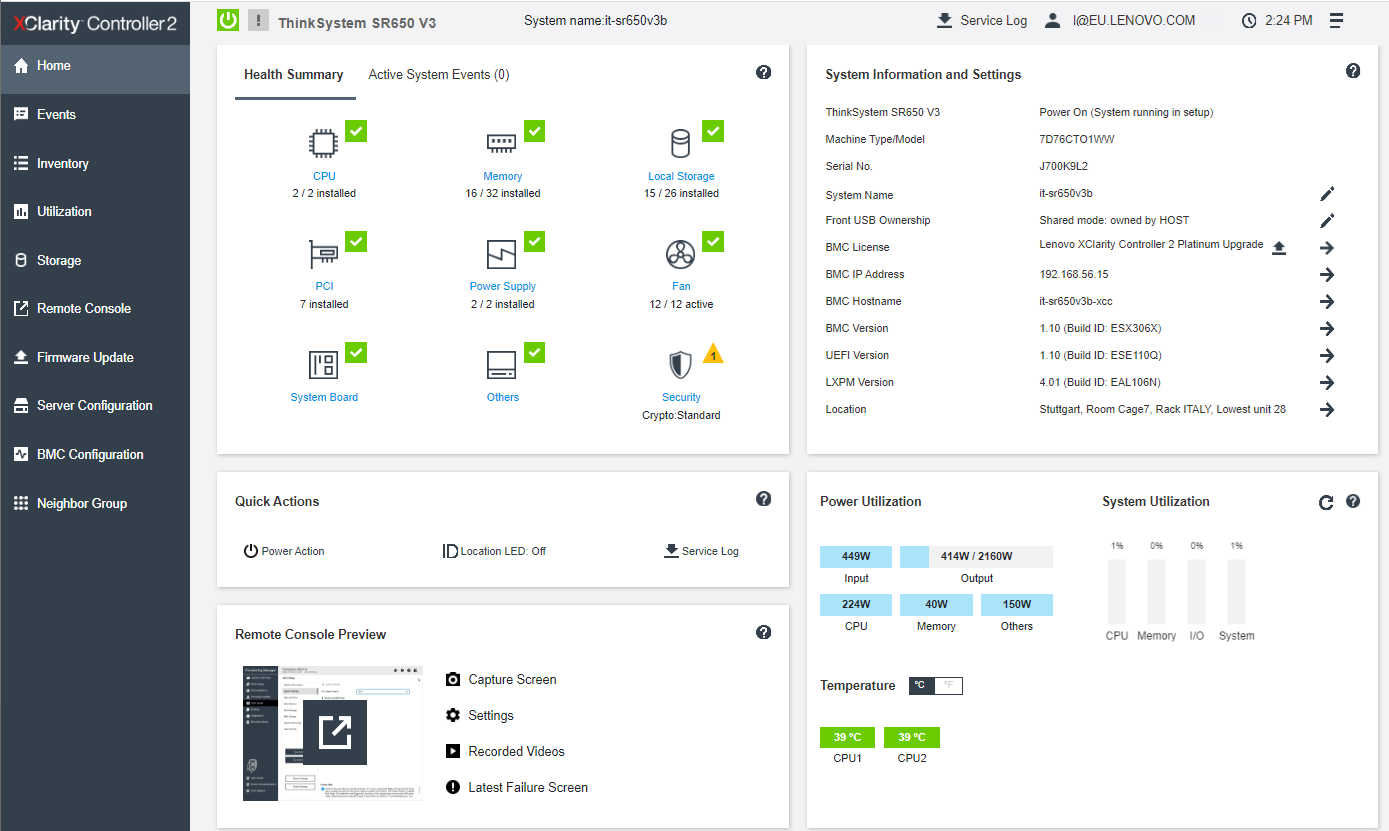Click the green power status icon

[x=228, y=20]
